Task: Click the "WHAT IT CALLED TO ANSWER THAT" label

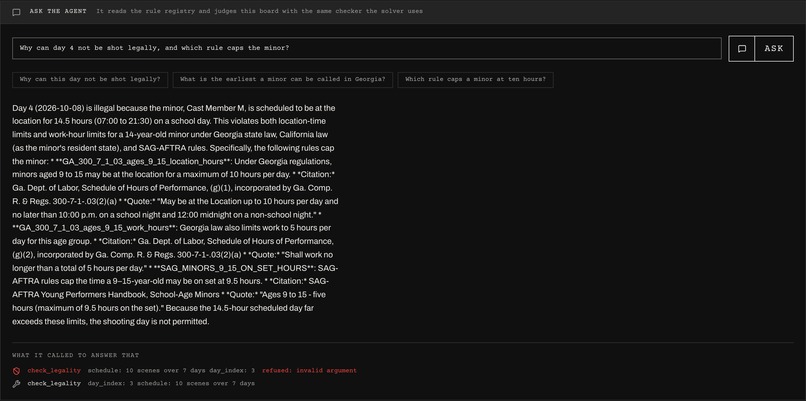Action: tap(76, 355)
